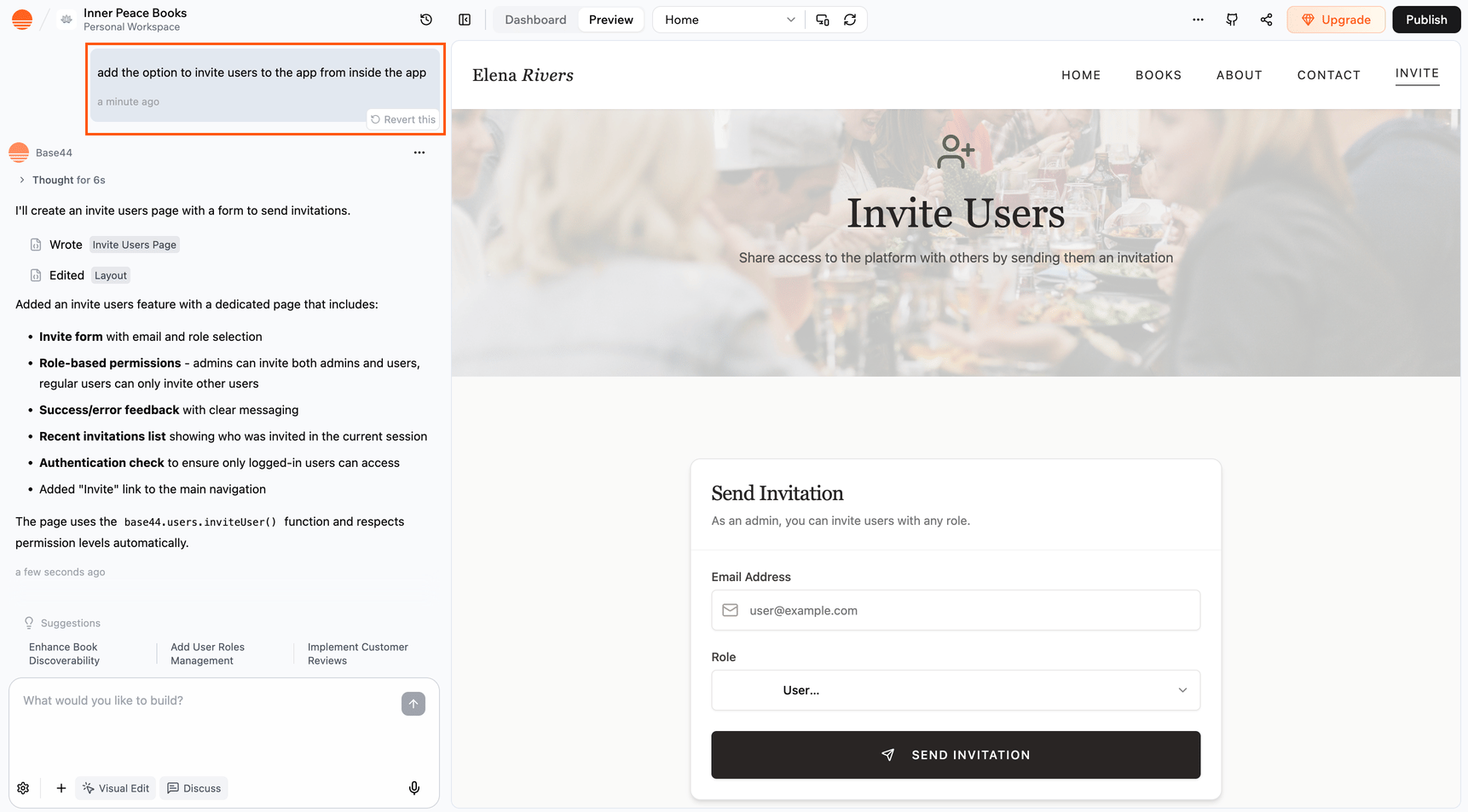Open the three-dot more options menu in top bar
Screen dimensions: 1468x812
(1198, 20)
